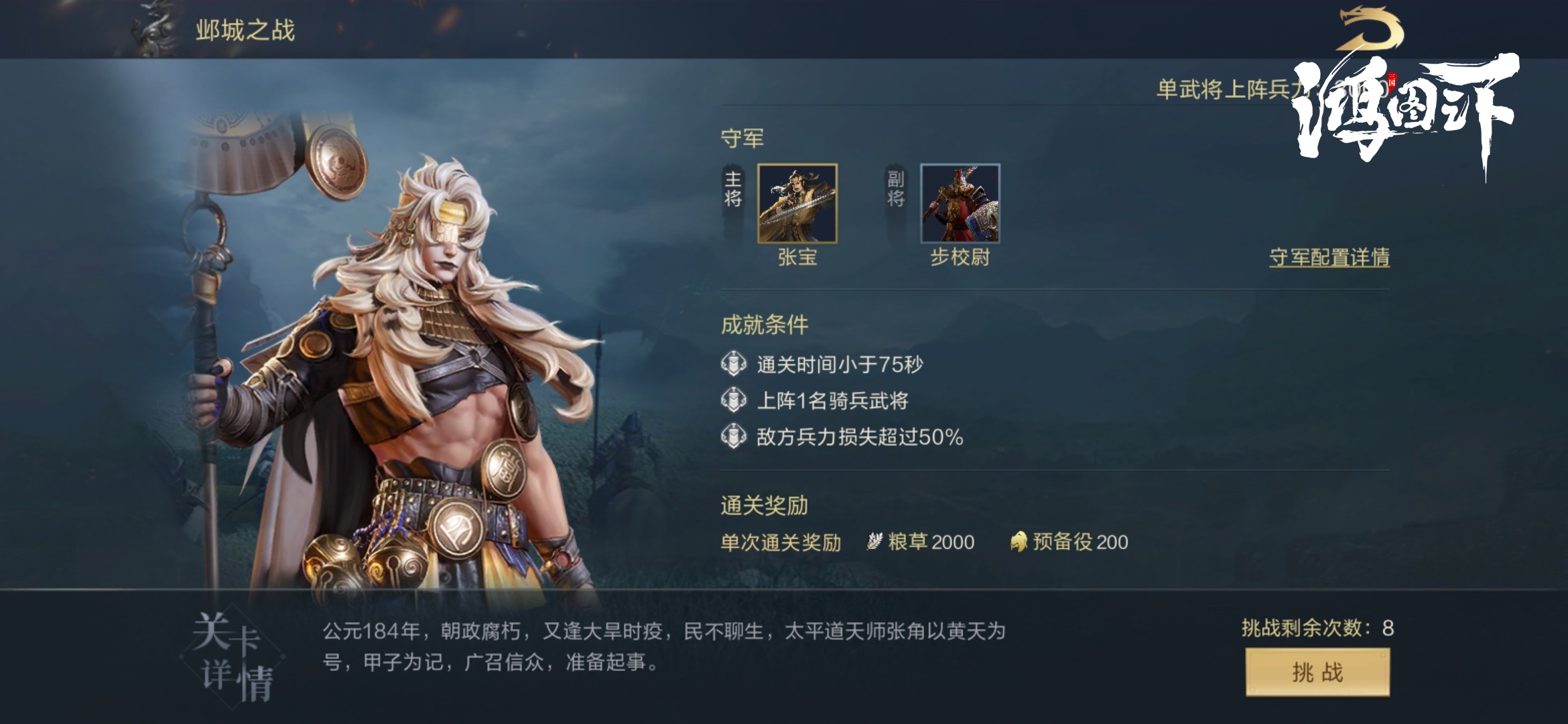1568x724 pixels.
Task: Click the 单武将上阵兵力 text
Action: point(1226,89)
